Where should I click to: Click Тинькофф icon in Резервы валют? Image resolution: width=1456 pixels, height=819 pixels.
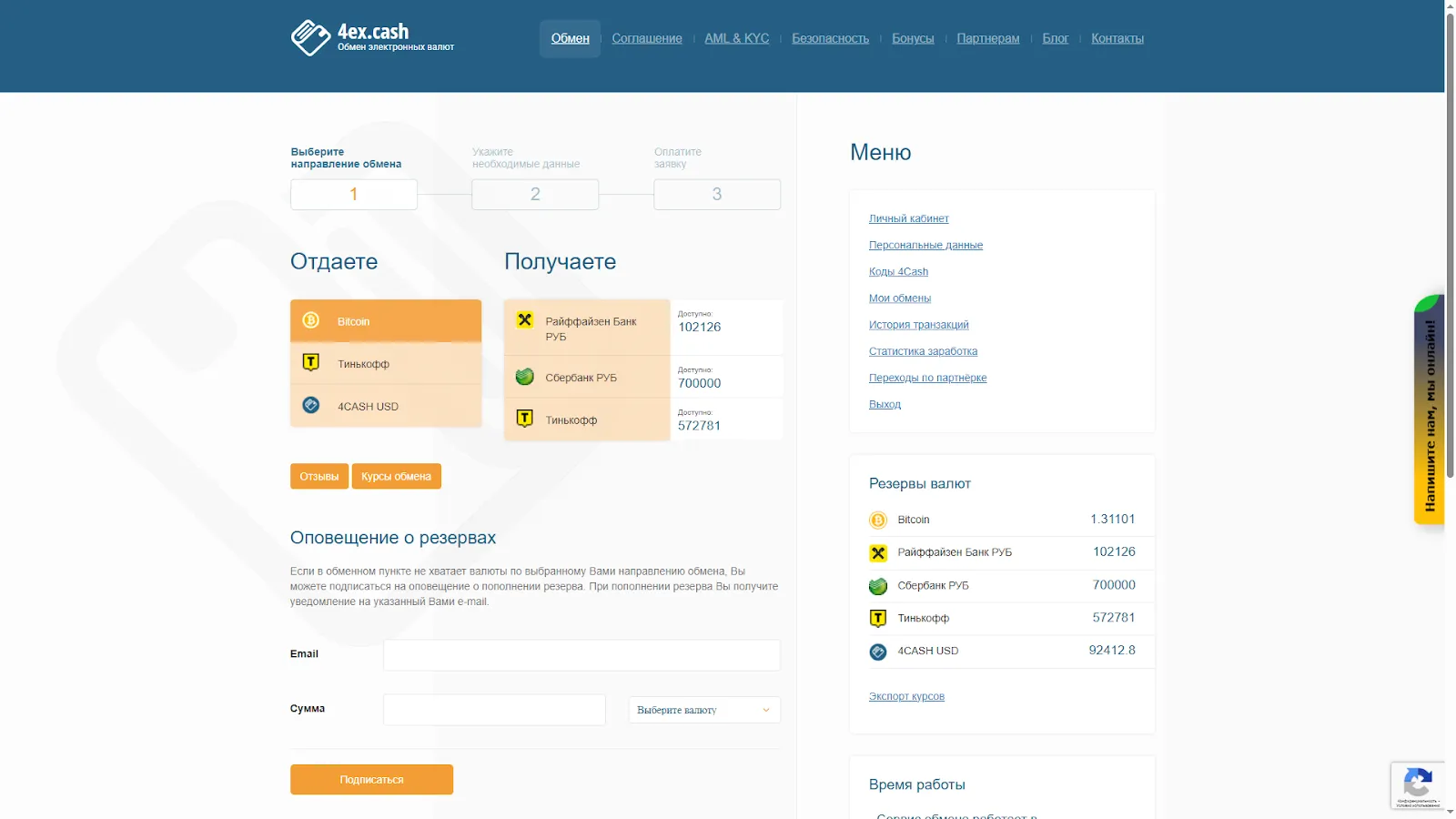878,619
